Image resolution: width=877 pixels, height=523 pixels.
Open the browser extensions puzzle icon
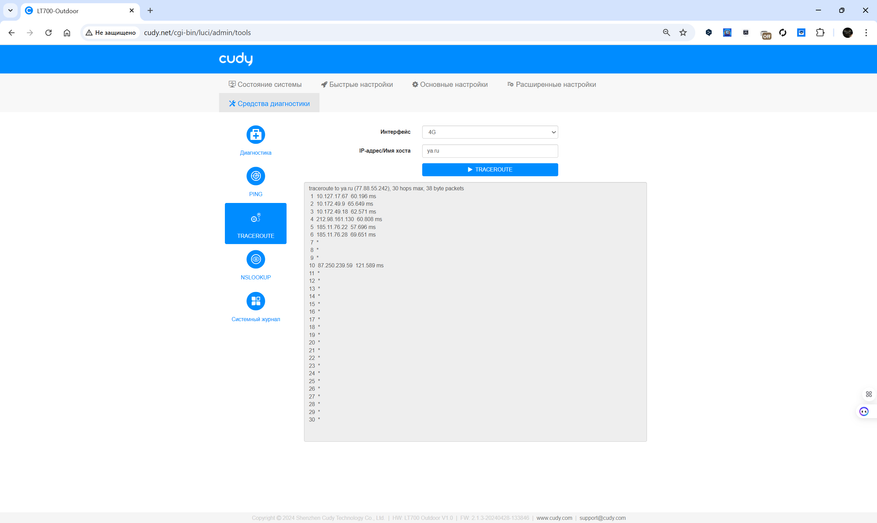820,32
